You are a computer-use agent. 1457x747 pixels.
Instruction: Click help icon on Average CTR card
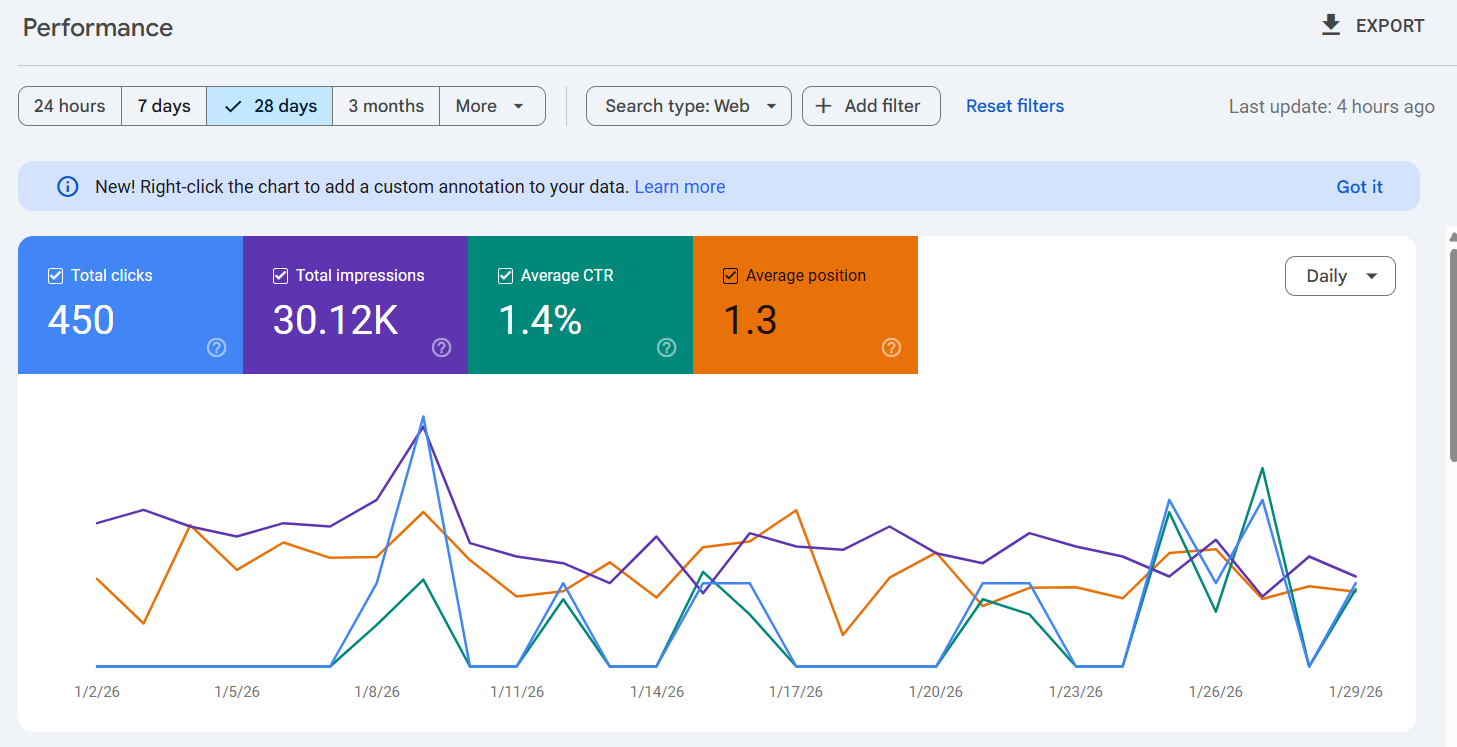(x=666, y=348)
